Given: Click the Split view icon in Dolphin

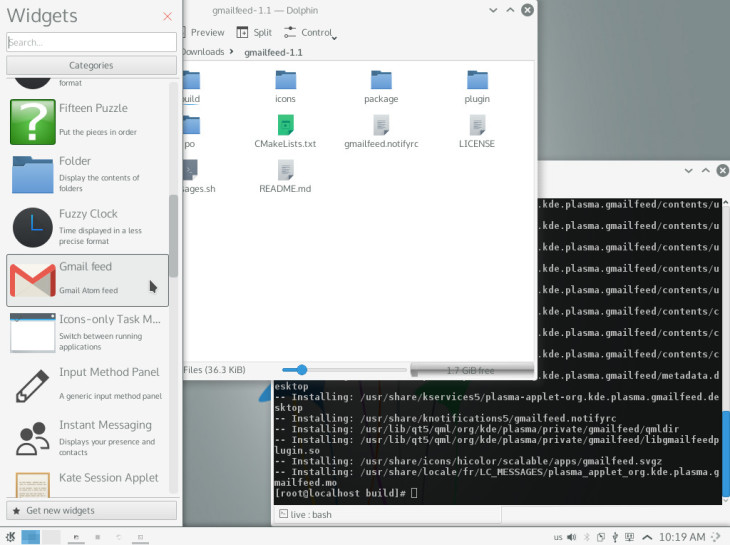Looking at the screenshot, I should click(x=242, y=32).
